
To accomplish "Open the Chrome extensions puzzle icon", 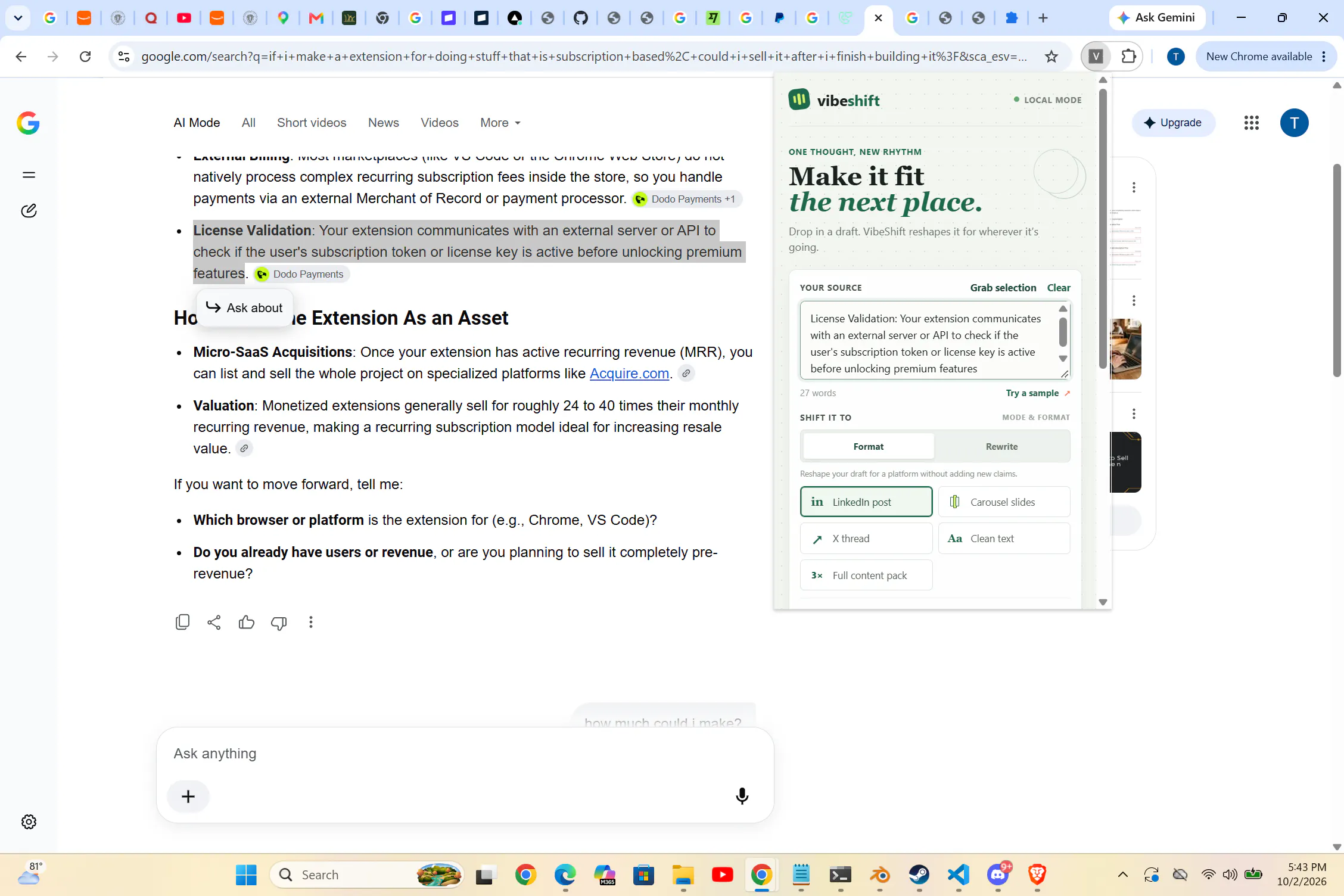I will (x=1128, y=57).
